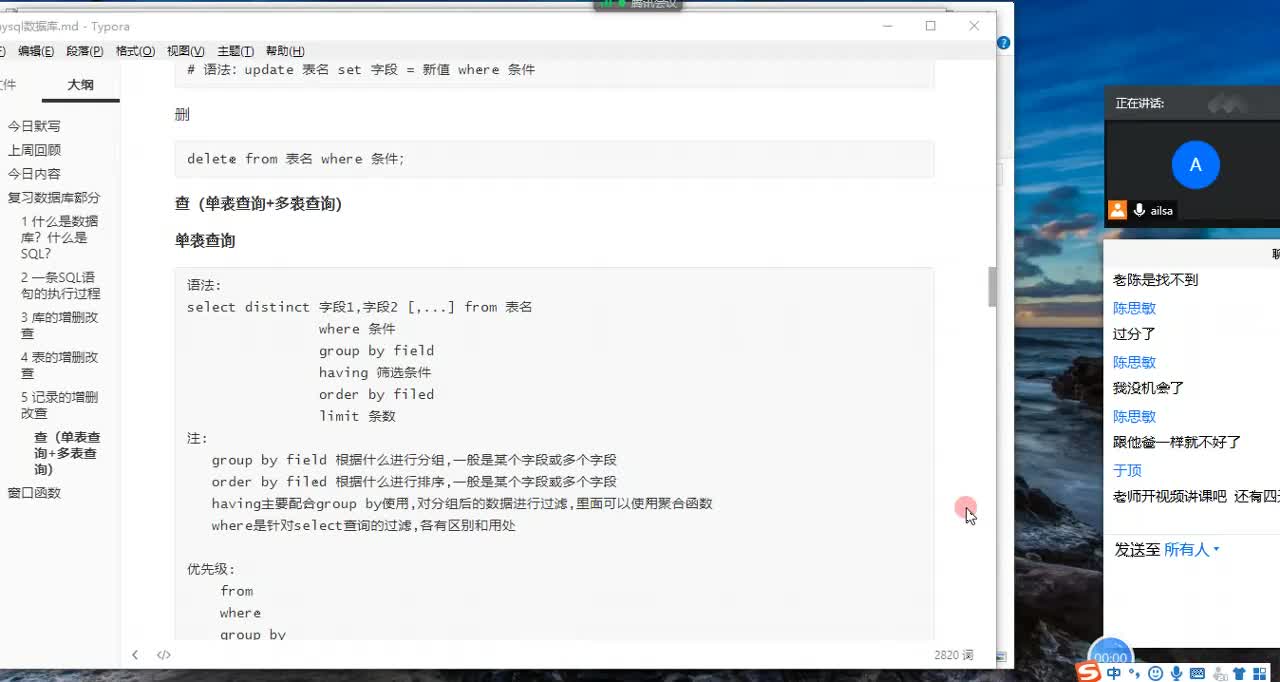Jump to outline item 今日默写
Viewport: 1280px width, 682px height.
click(34, 126)
